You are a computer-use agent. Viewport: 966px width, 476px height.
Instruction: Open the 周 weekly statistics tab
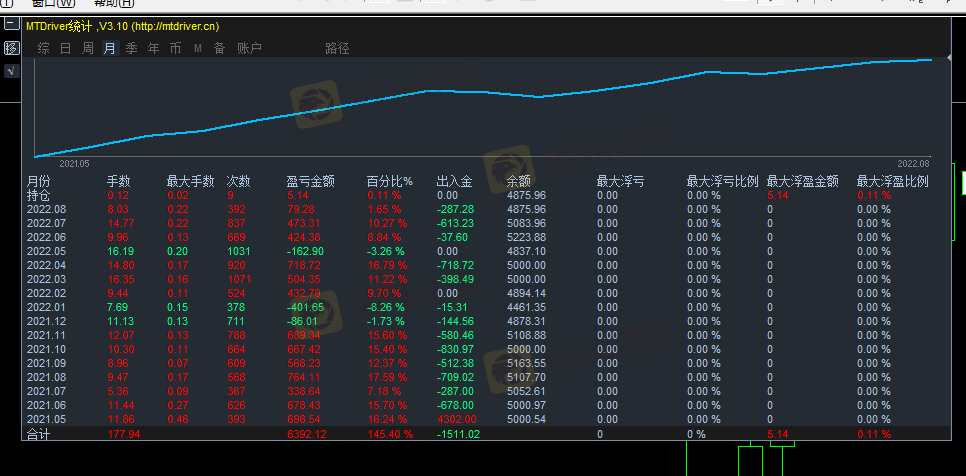click(x=87, y=48)
